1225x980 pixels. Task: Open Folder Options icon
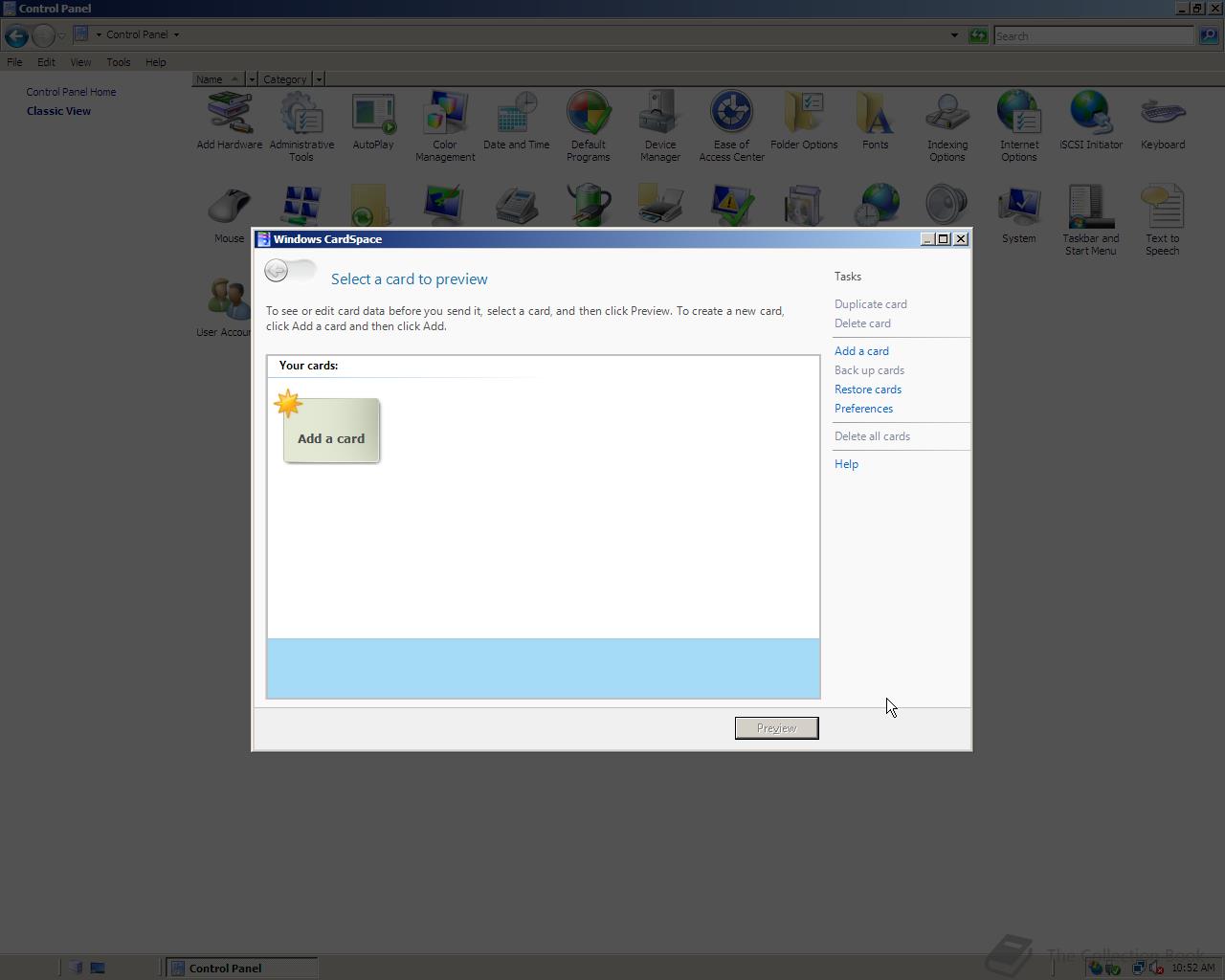pos(804,122)
